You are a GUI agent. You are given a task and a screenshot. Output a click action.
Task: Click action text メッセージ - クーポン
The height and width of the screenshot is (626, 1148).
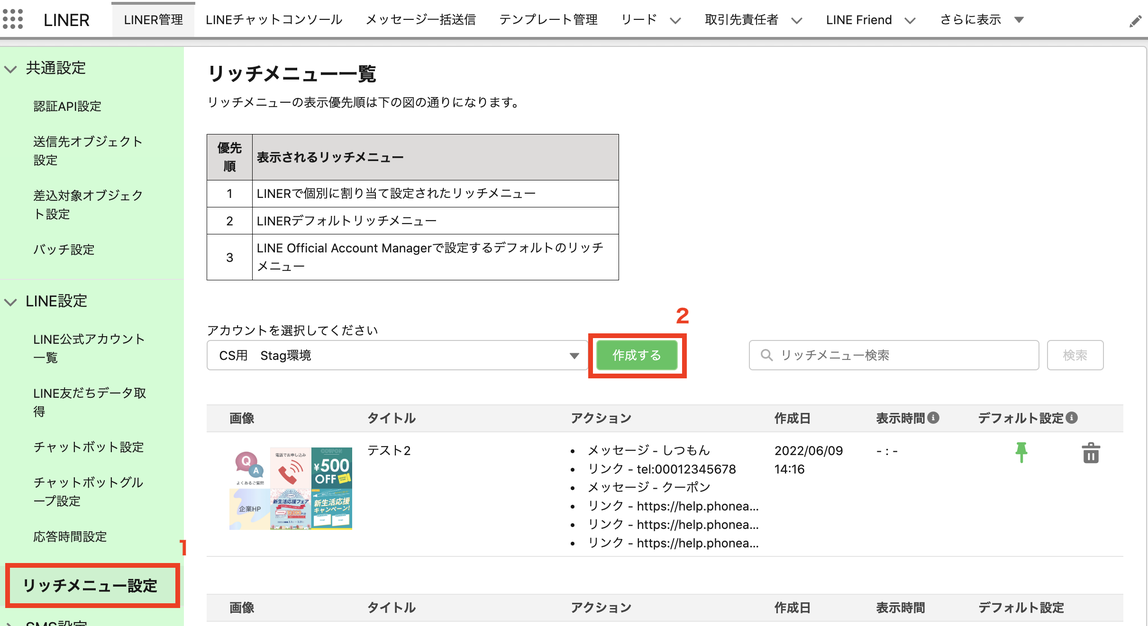click(649, 487)
